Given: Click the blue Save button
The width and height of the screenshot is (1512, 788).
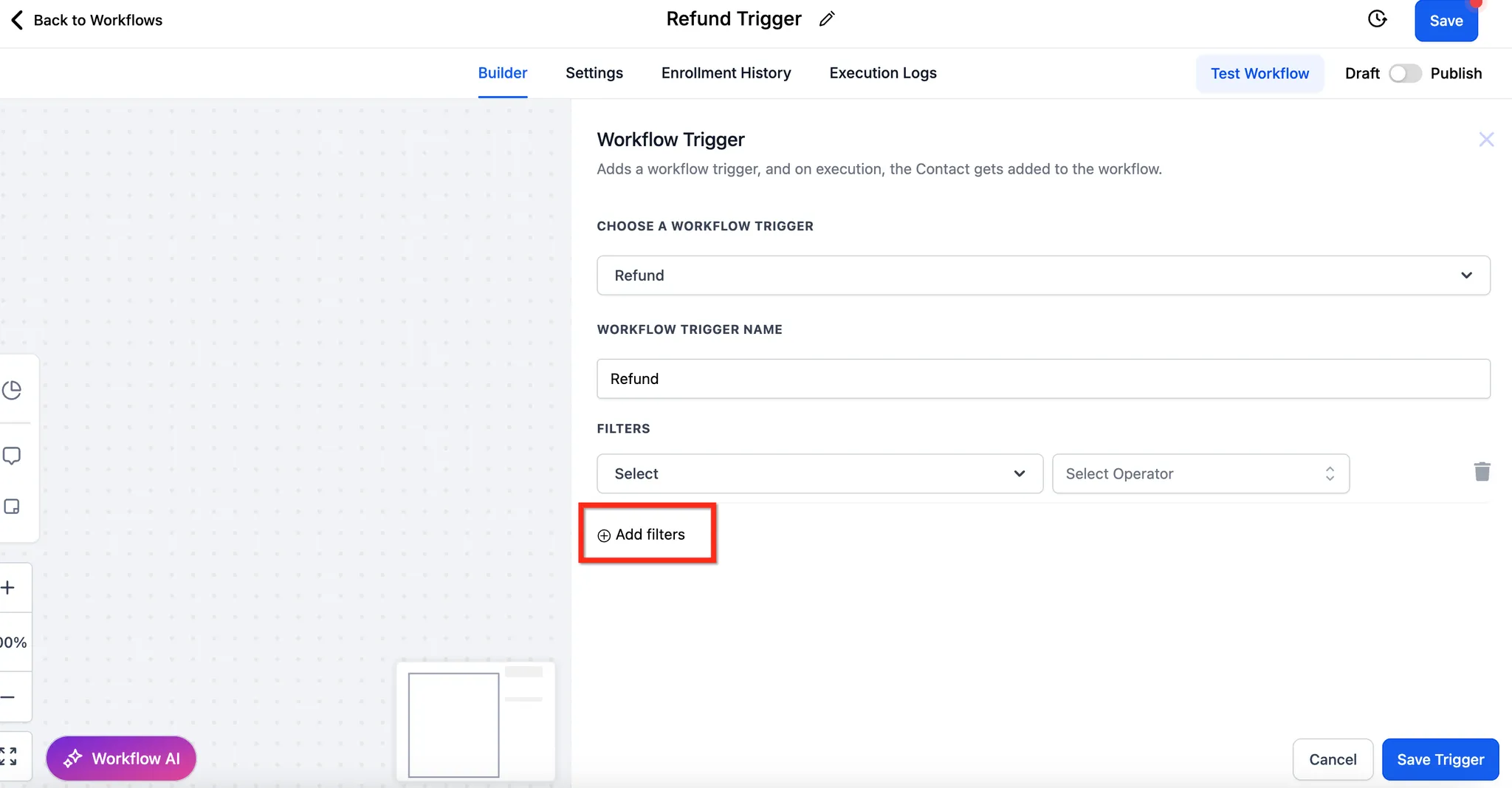Looking at the screenshot, I should (x=1446, y=21).
